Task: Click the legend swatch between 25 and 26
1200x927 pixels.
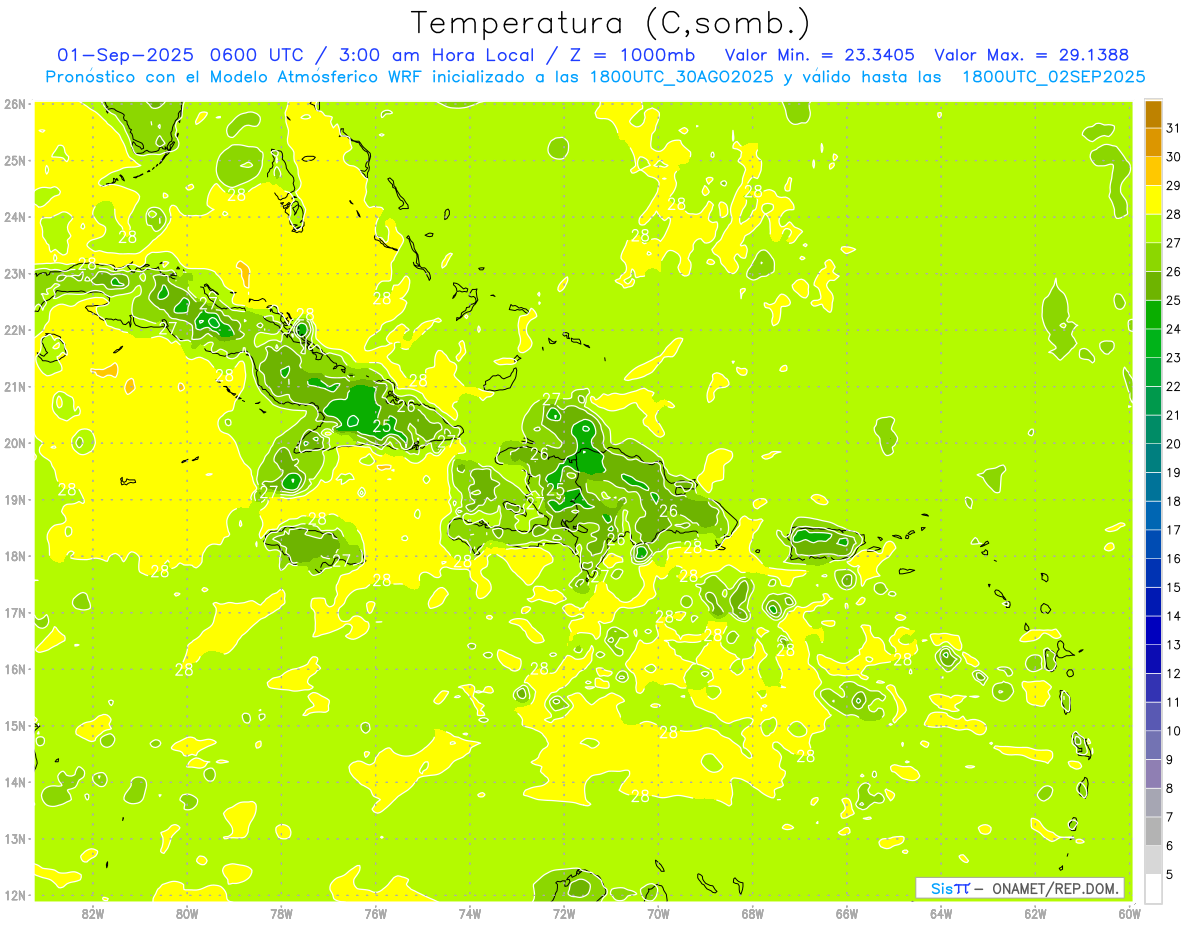Action: (x=1153, y=286)
